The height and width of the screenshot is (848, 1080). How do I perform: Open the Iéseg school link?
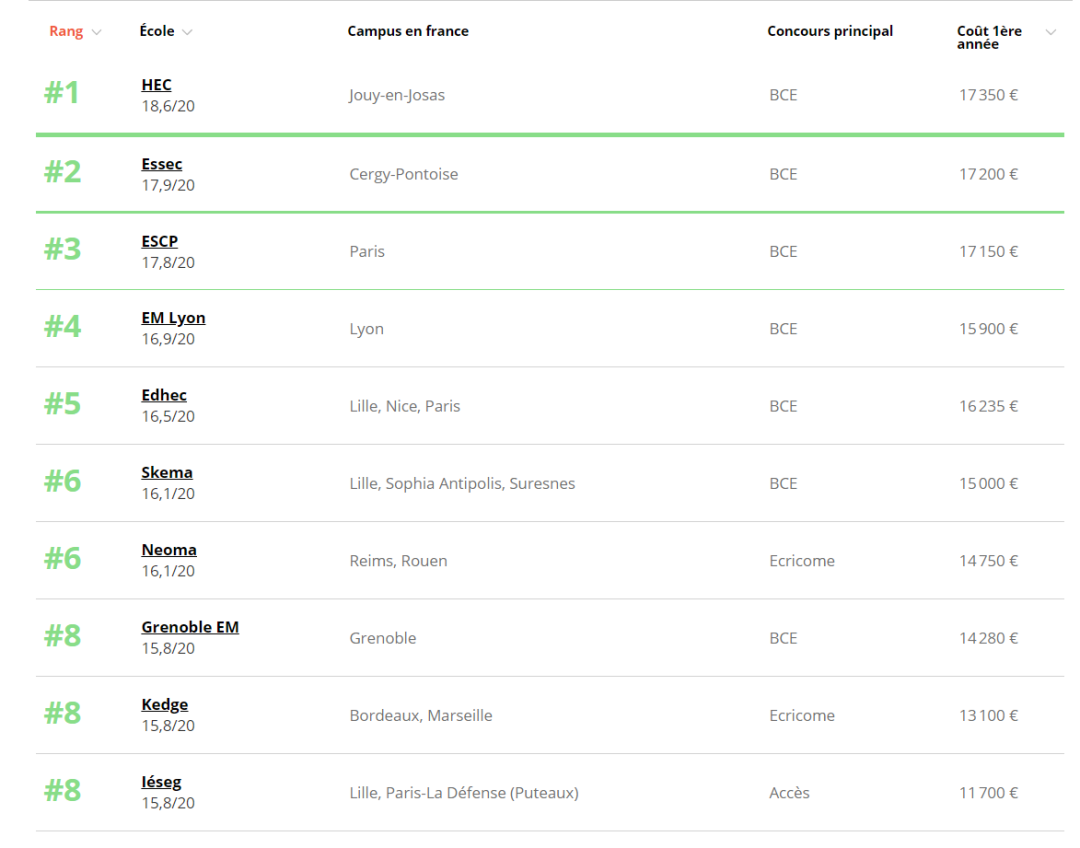(161, 782)
